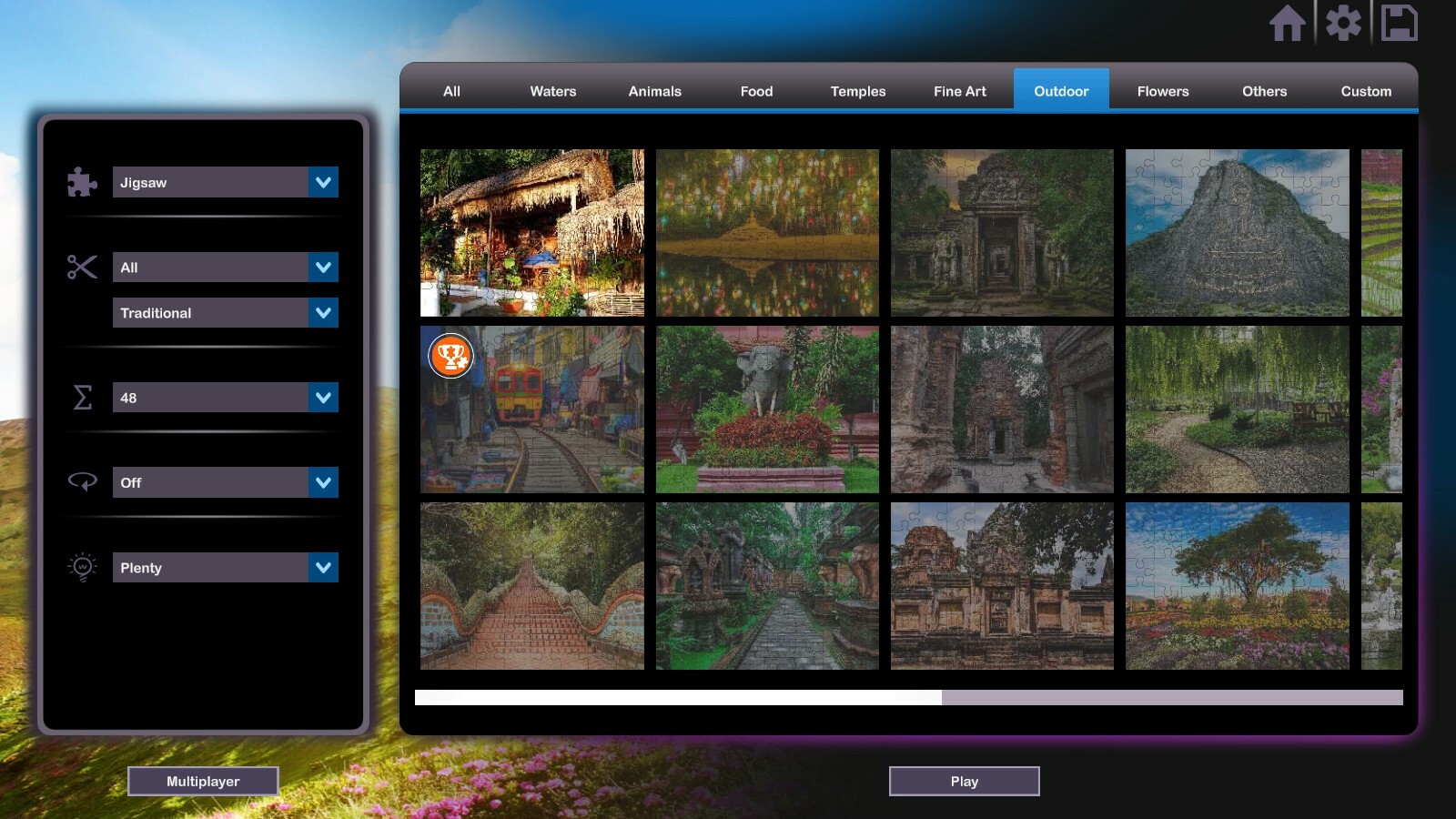Open the settings gear icon
The width and height of the screenshot is (1456, 819).
(1343, 24)
